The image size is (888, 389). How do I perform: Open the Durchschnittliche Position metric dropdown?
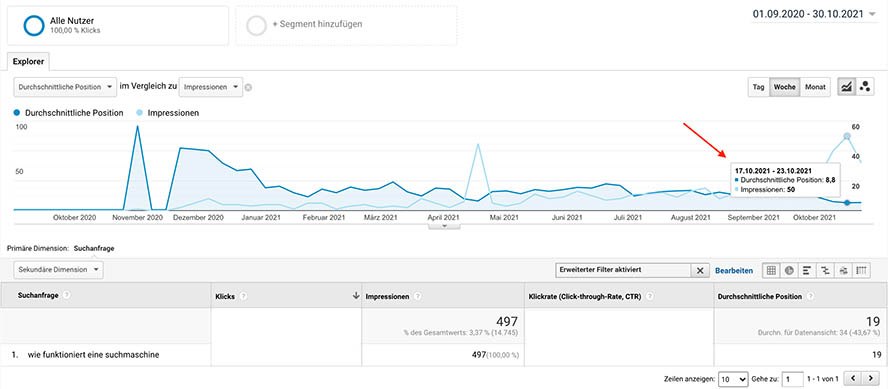coord(65,87)
